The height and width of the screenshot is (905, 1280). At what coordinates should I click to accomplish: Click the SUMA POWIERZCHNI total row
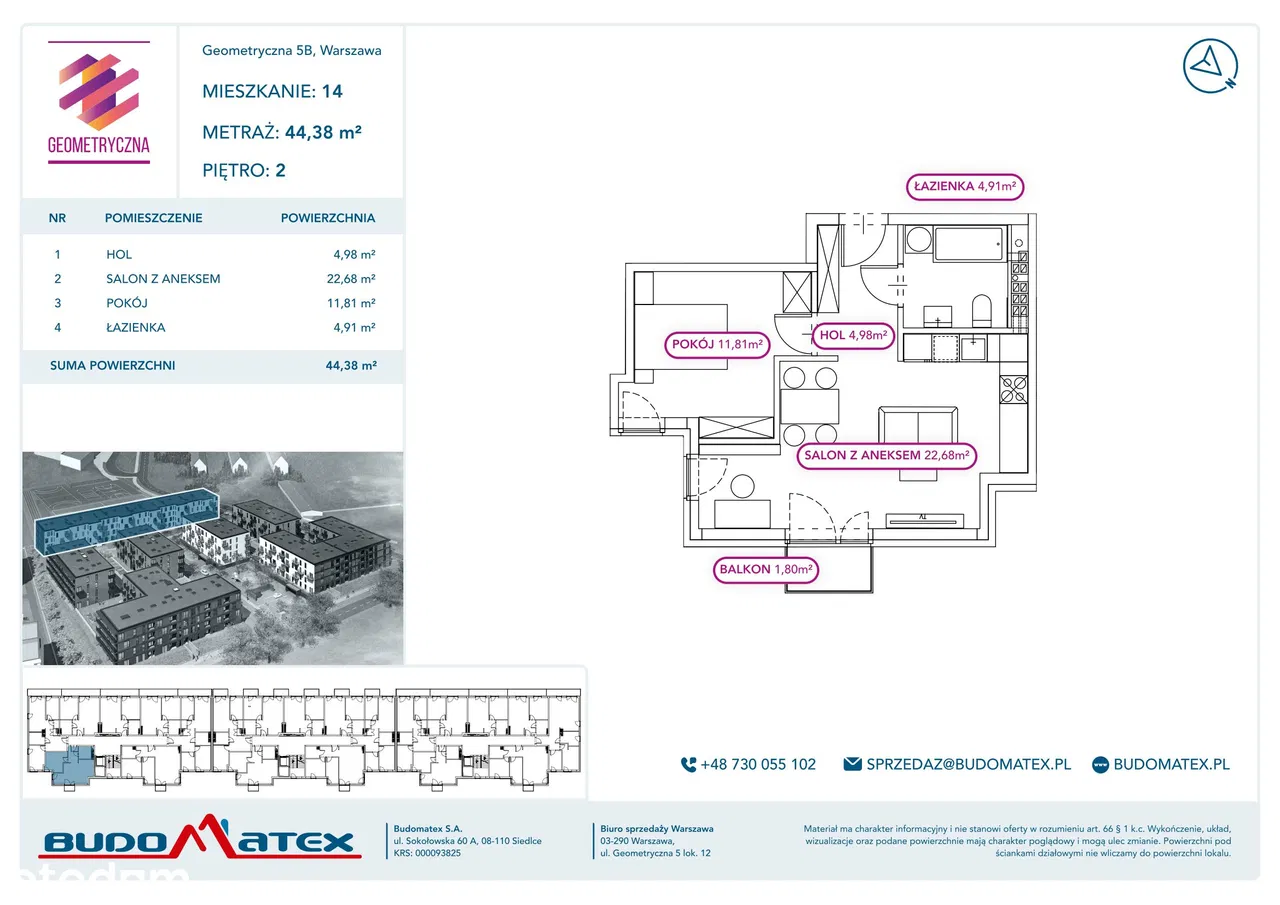point(212,366)
